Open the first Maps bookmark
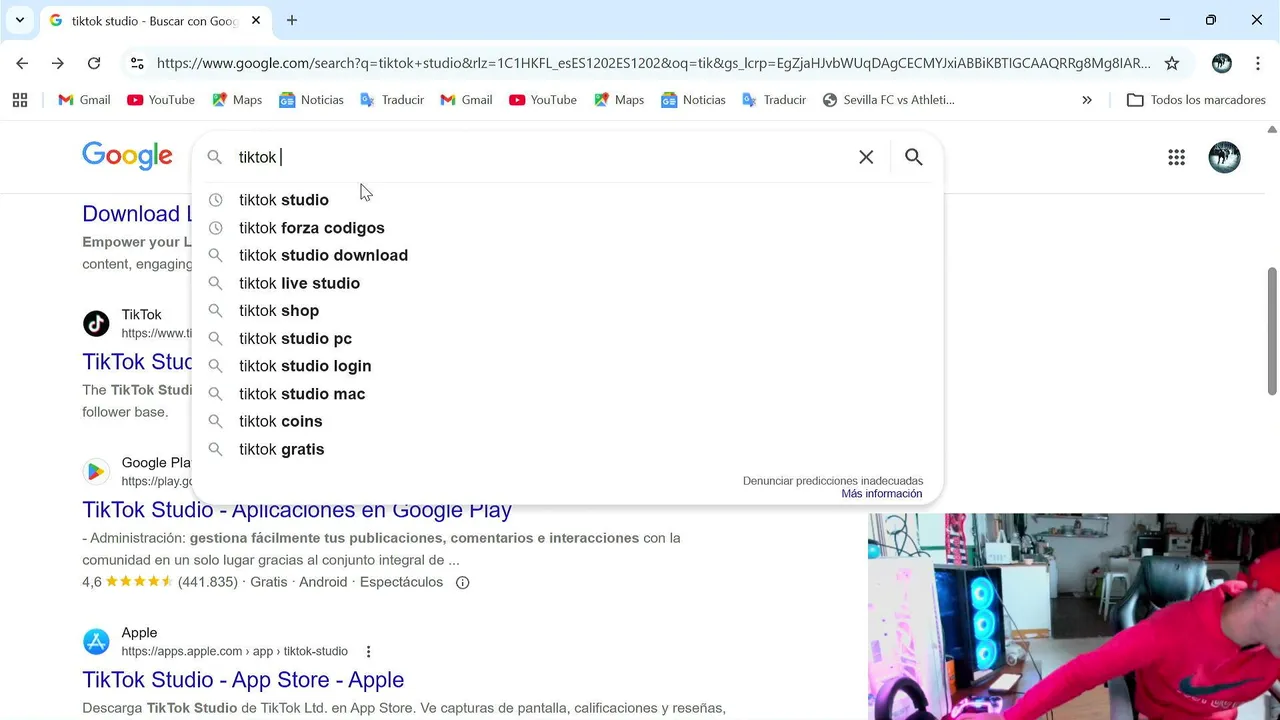 pos(237,100)
